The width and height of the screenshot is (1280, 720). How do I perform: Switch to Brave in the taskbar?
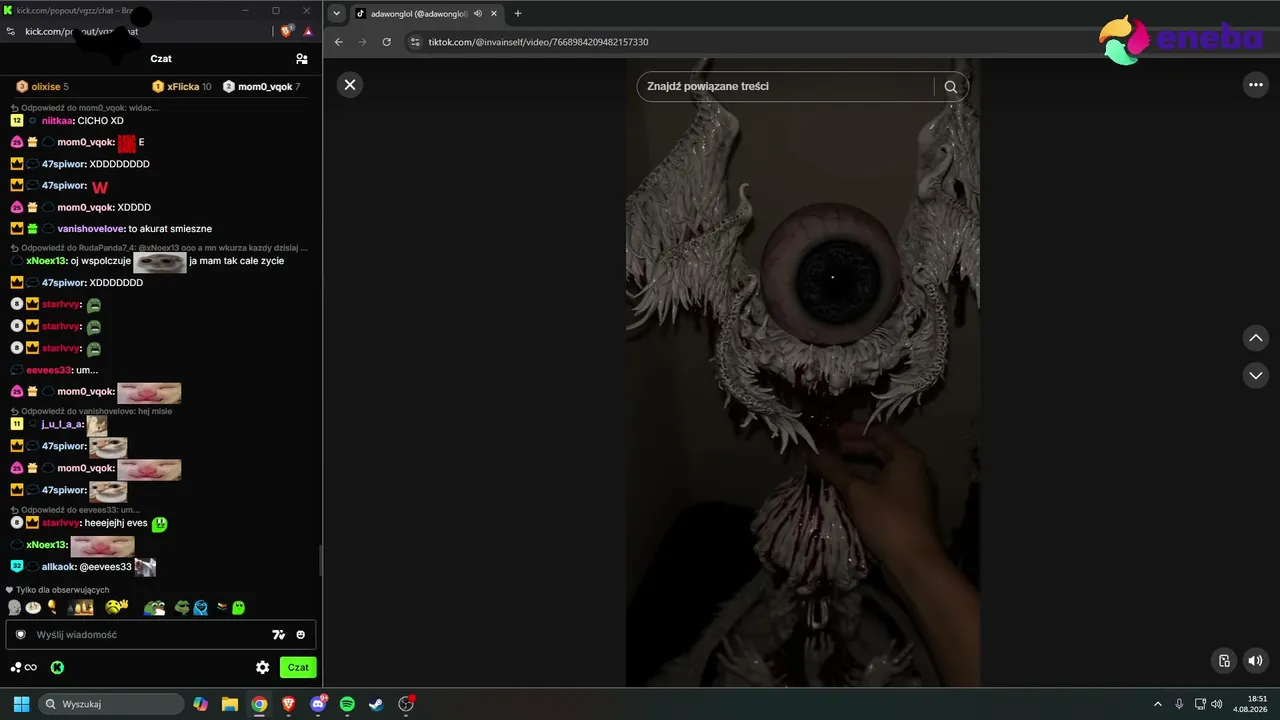[x=288, y=704]
